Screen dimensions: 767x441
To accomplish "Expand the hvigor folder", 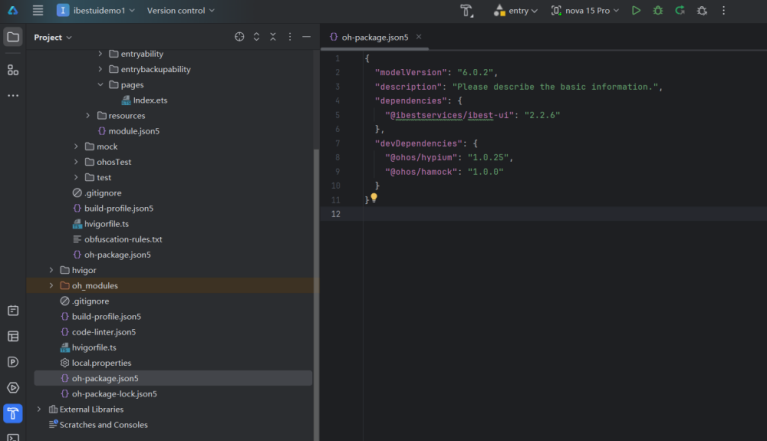I will pyautogui.click(x=51, y=270).
